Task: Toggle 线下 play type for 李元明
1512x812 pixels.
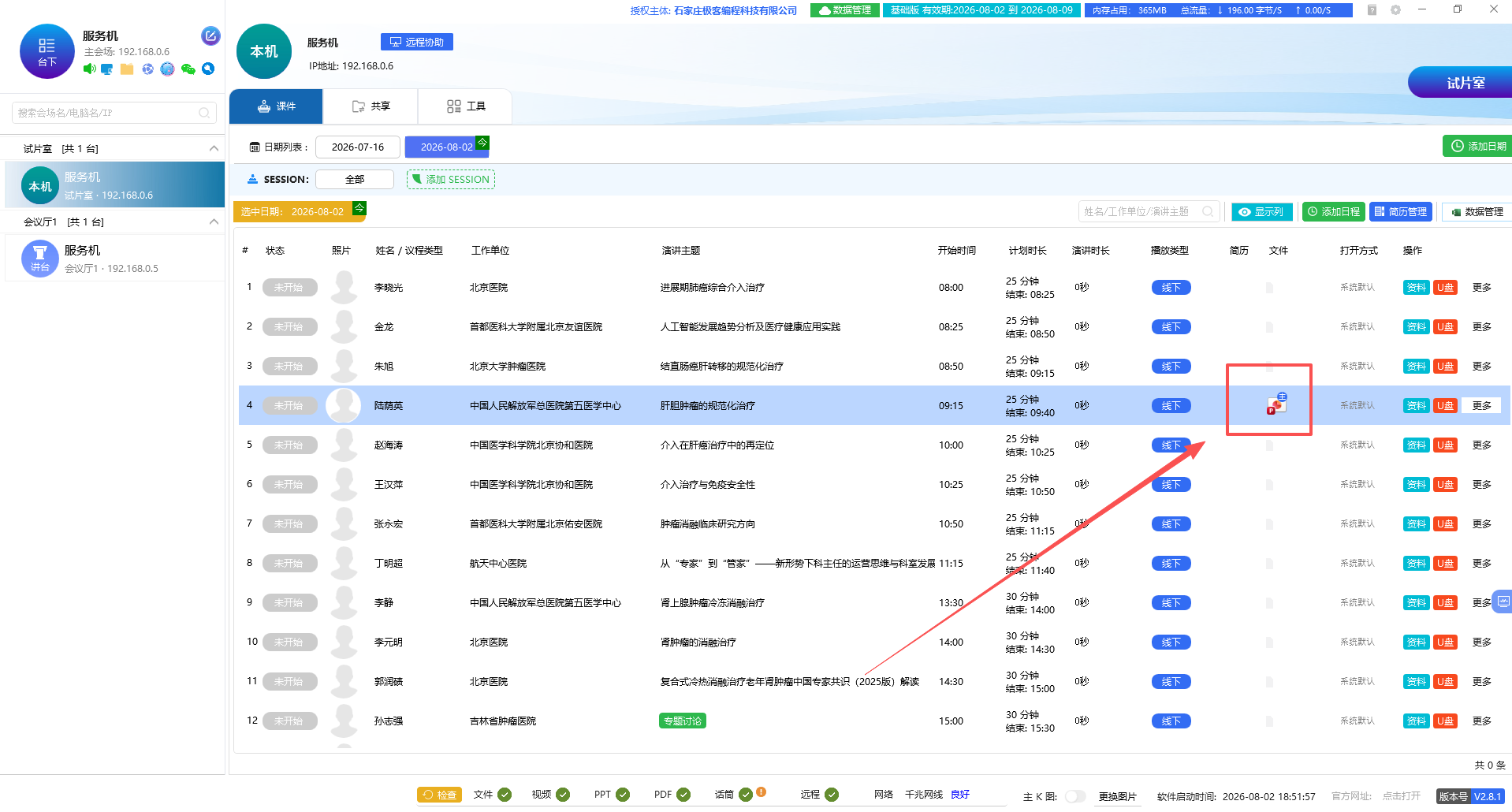Action: click(x=1171, y=643)
